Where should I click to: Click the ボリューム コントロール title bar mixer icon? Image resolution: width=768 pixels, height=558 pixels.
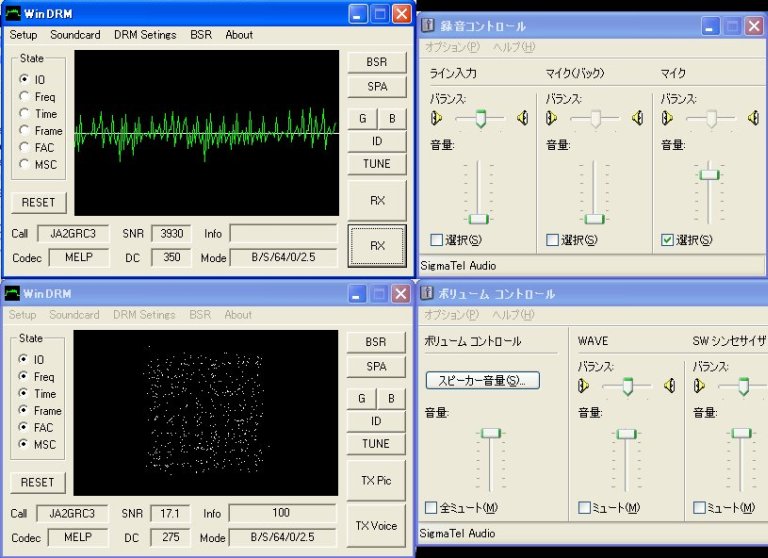(x=427, y=293)
